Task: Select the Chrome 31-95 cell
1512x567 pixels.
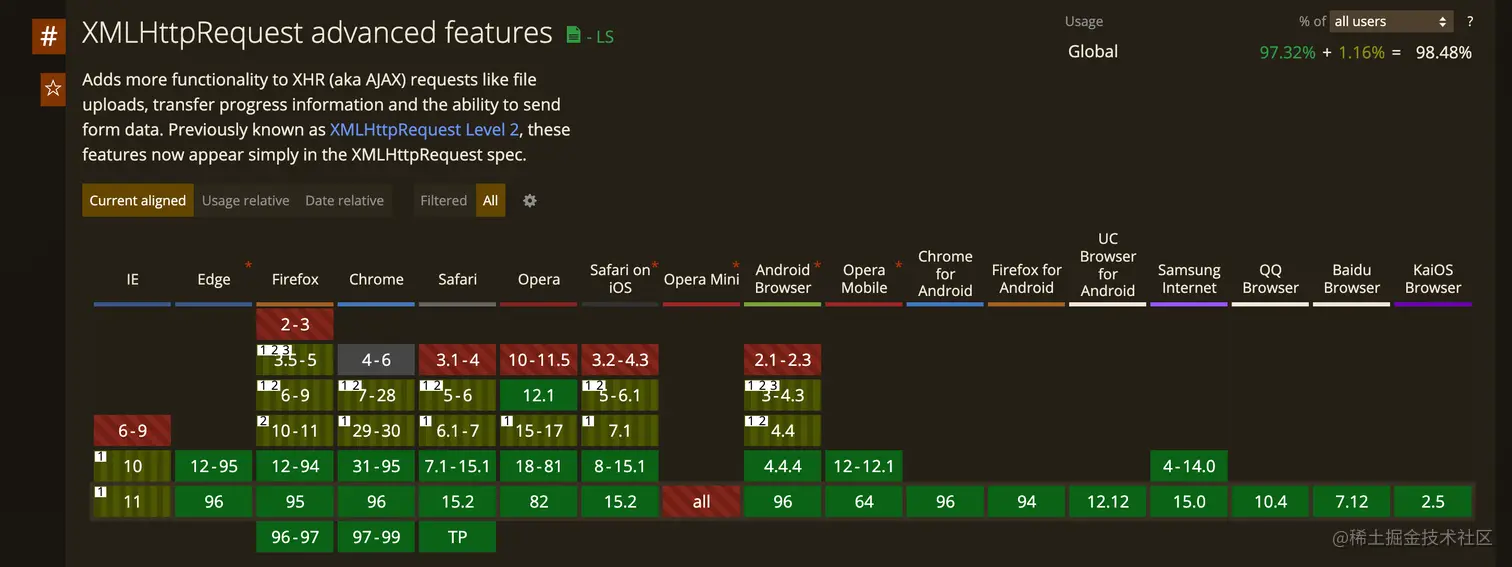Action: [x=376, y=466]
